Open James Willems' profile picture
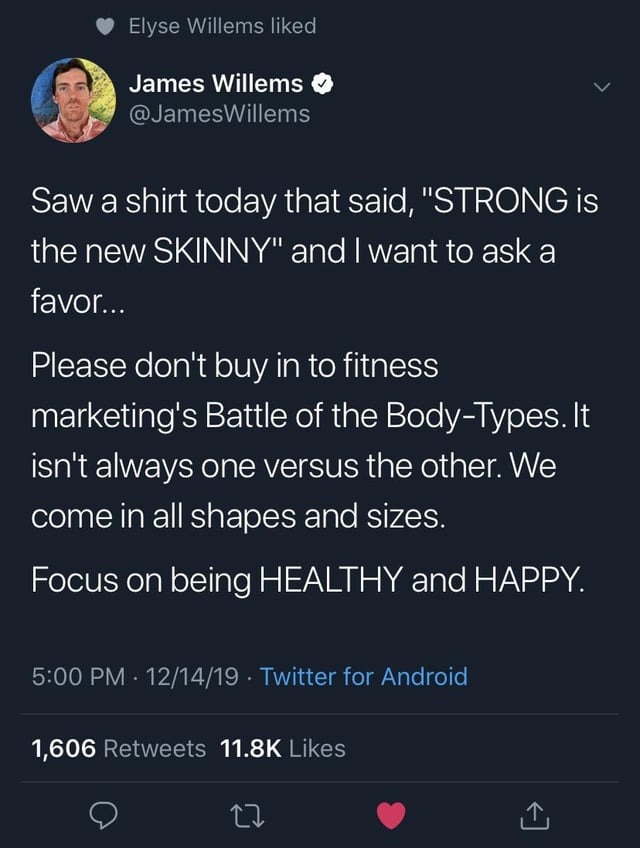 [x=71, y=100]
